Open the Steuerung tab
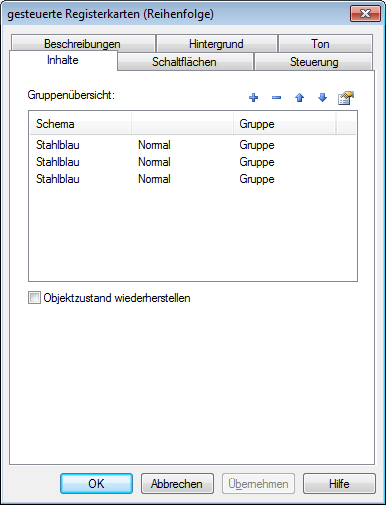Viewport: 386px width, 505px height. click(x=314, y=62)
